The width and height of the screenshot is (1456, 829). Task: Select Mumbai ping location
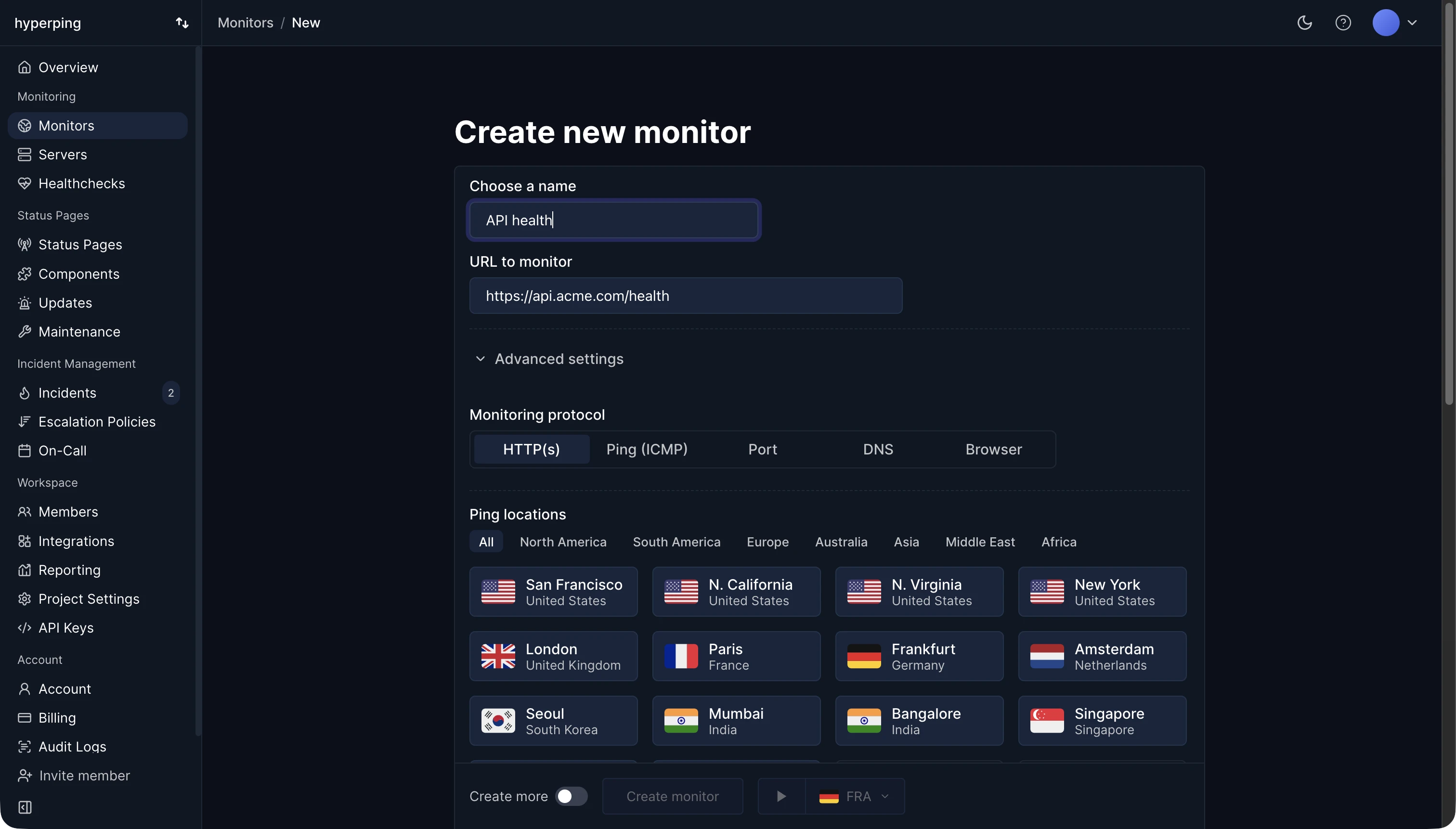pyautogui.click(x=736, y=721)
